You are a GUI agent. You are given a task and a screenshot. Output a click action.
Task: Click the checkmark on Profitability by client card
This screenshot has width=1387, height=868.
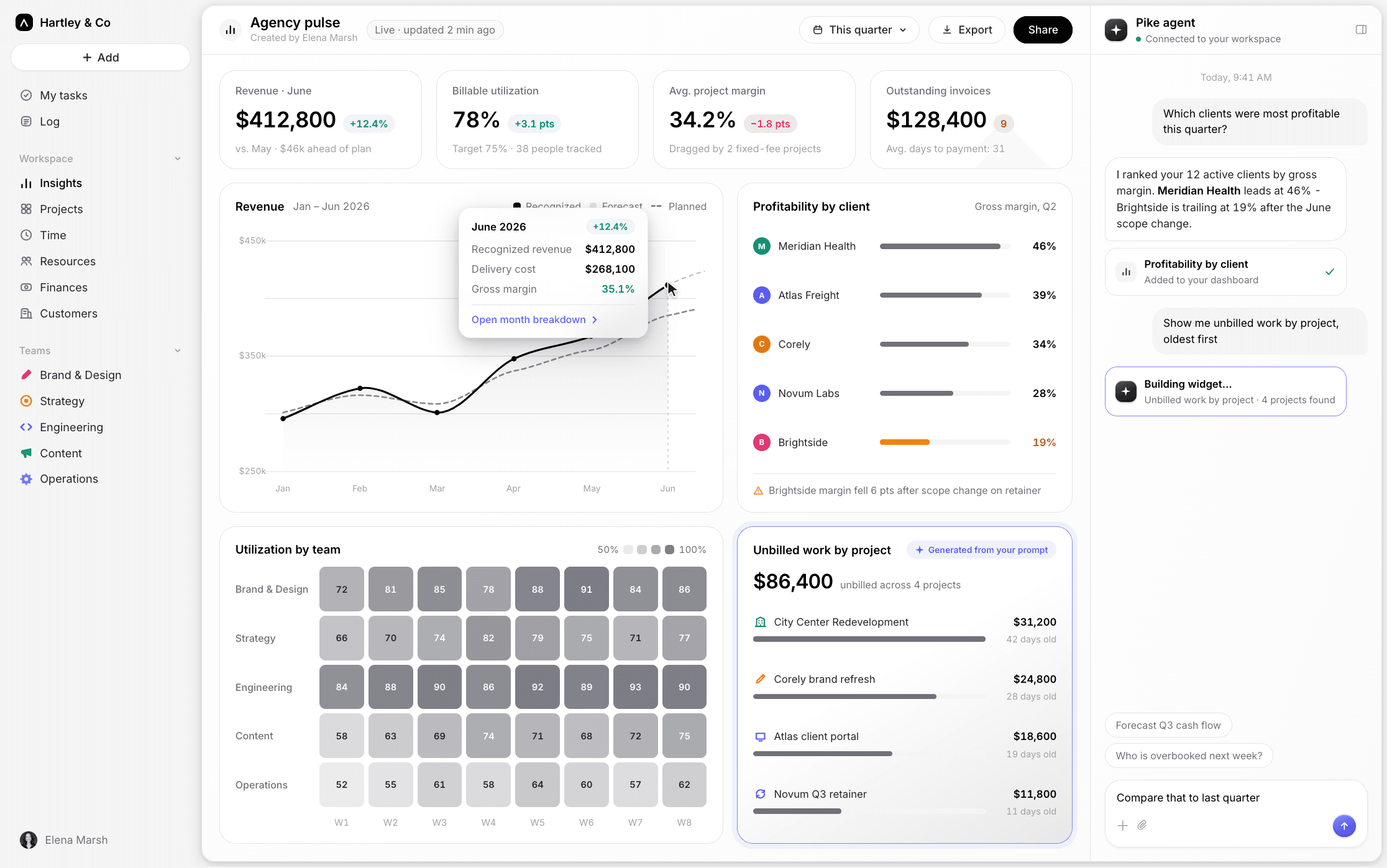pos(1330,272)
